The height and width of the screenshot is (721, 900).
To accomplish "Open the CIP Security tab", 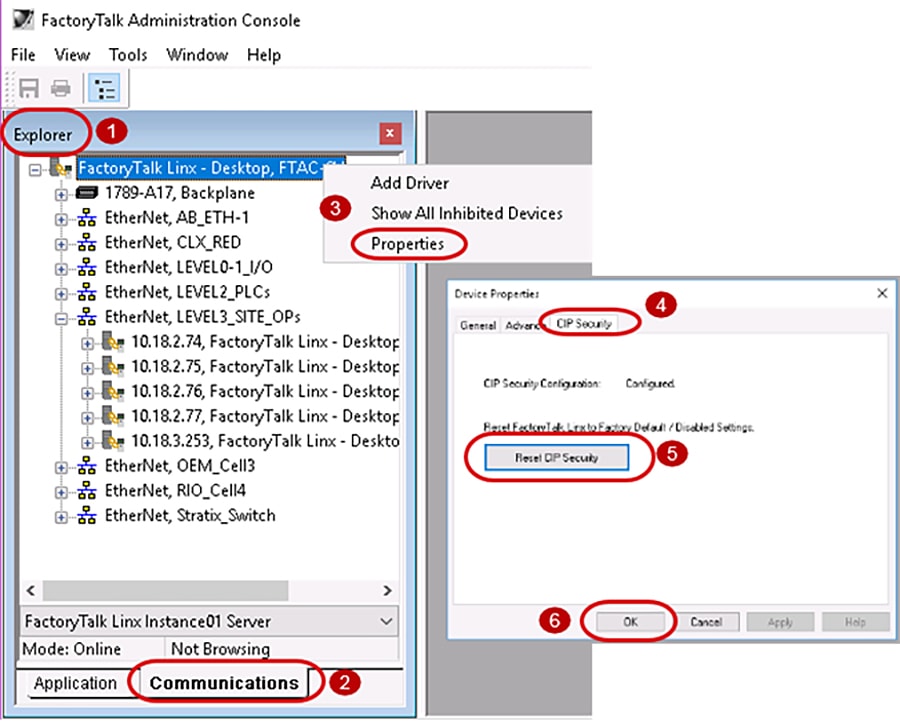I will pos(584,324).
